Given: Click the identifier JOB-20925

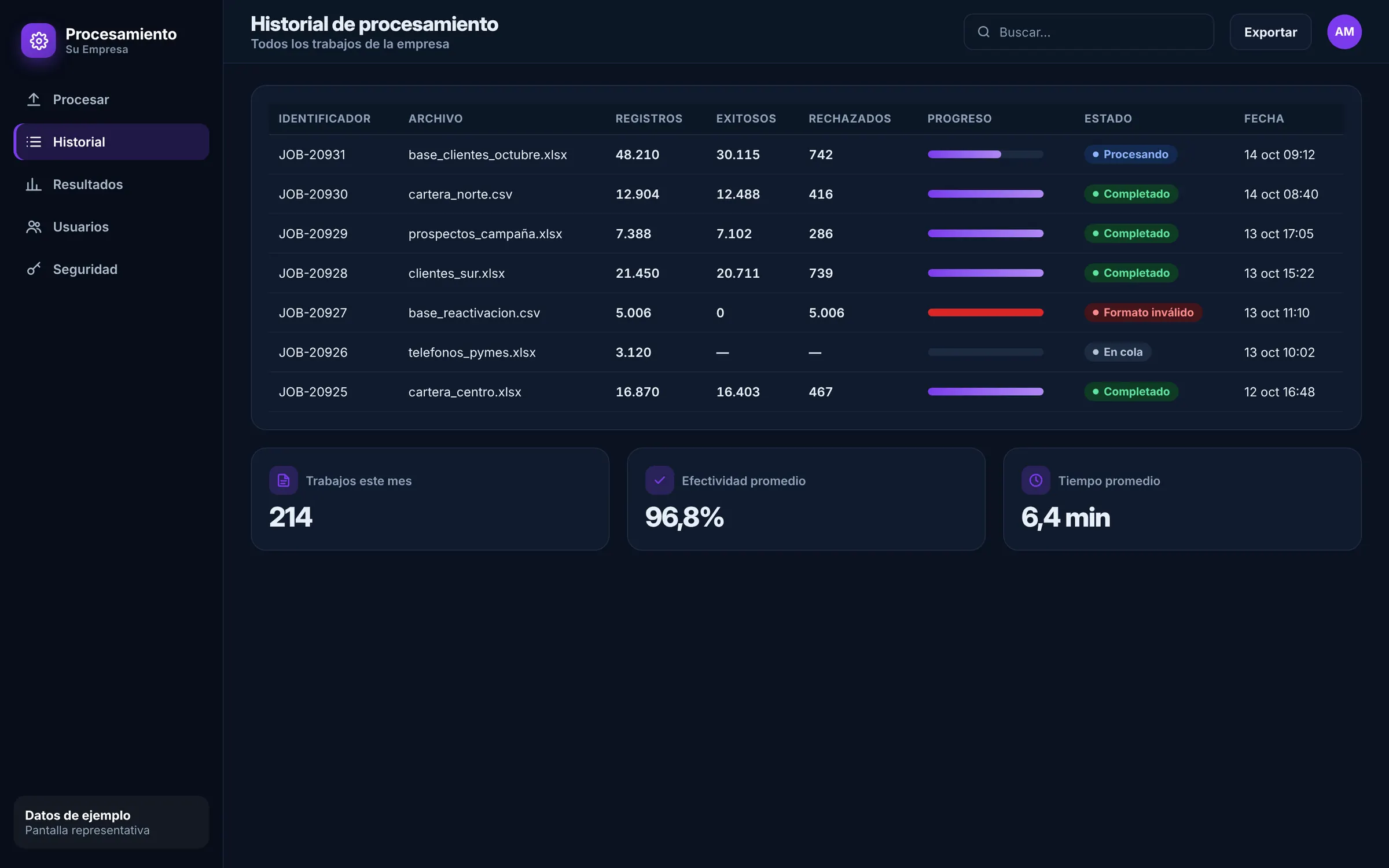Looking at the screenshot, I should tap(313, 392).
